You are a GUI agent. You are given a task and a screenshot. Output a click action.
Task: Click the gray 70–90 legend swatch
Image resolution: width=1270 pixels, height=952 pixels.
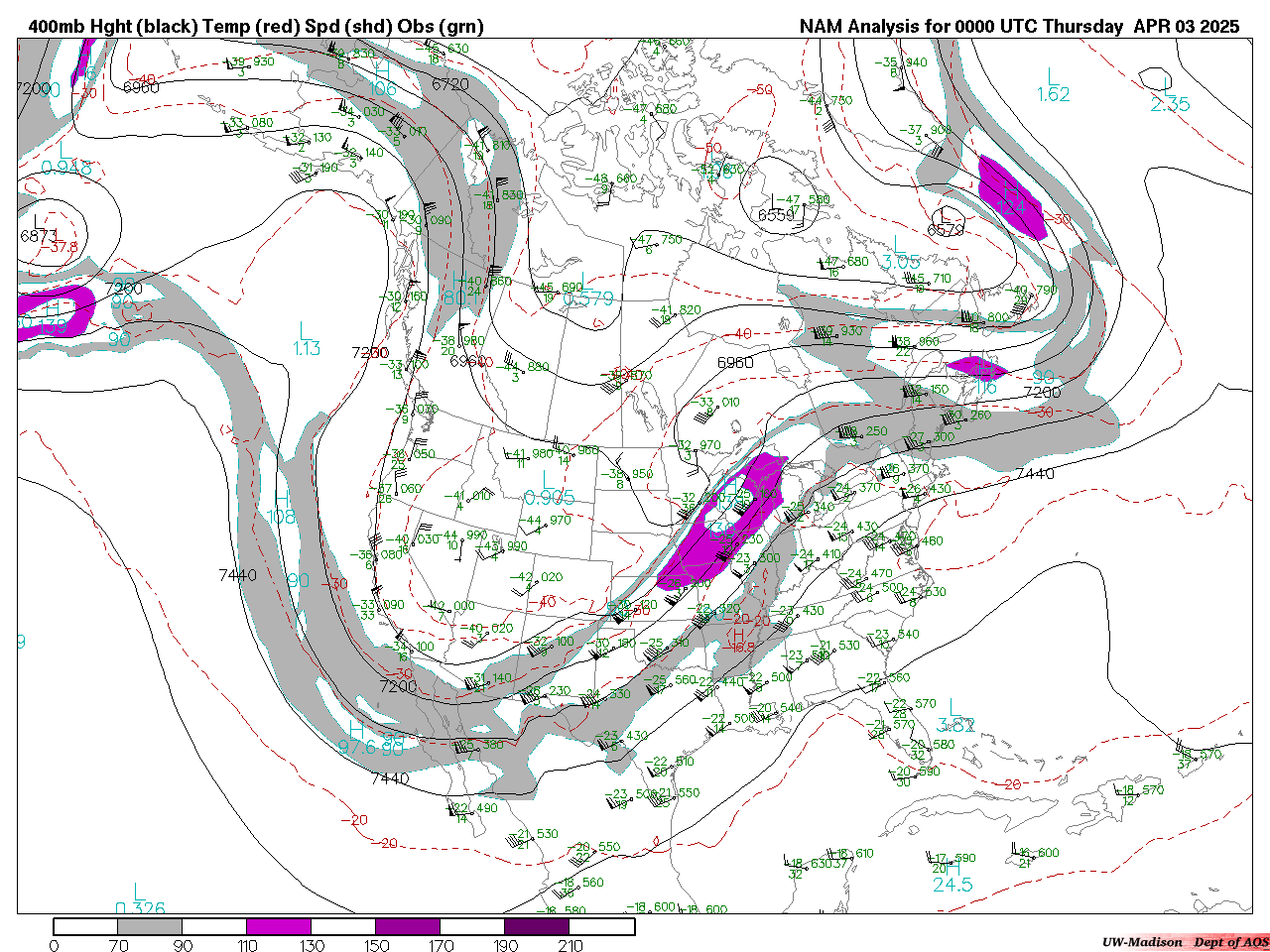point(150,926)
